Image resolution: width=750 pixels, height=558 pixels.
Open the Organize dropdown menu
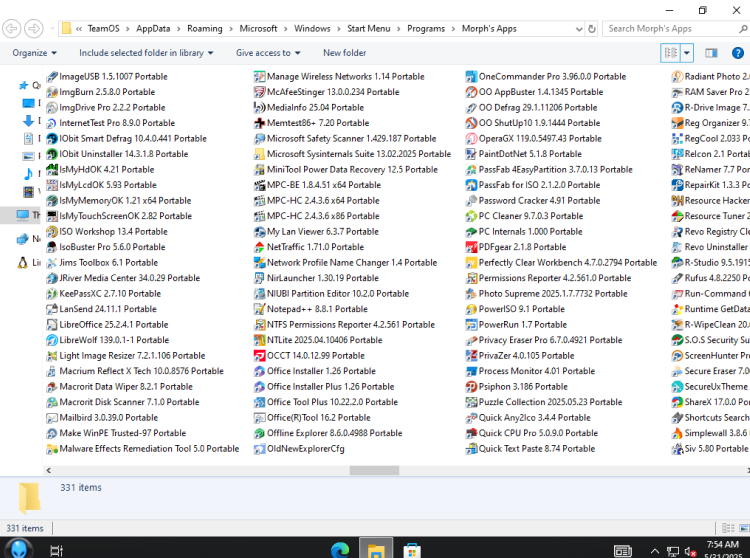click(x=34, y=53)
